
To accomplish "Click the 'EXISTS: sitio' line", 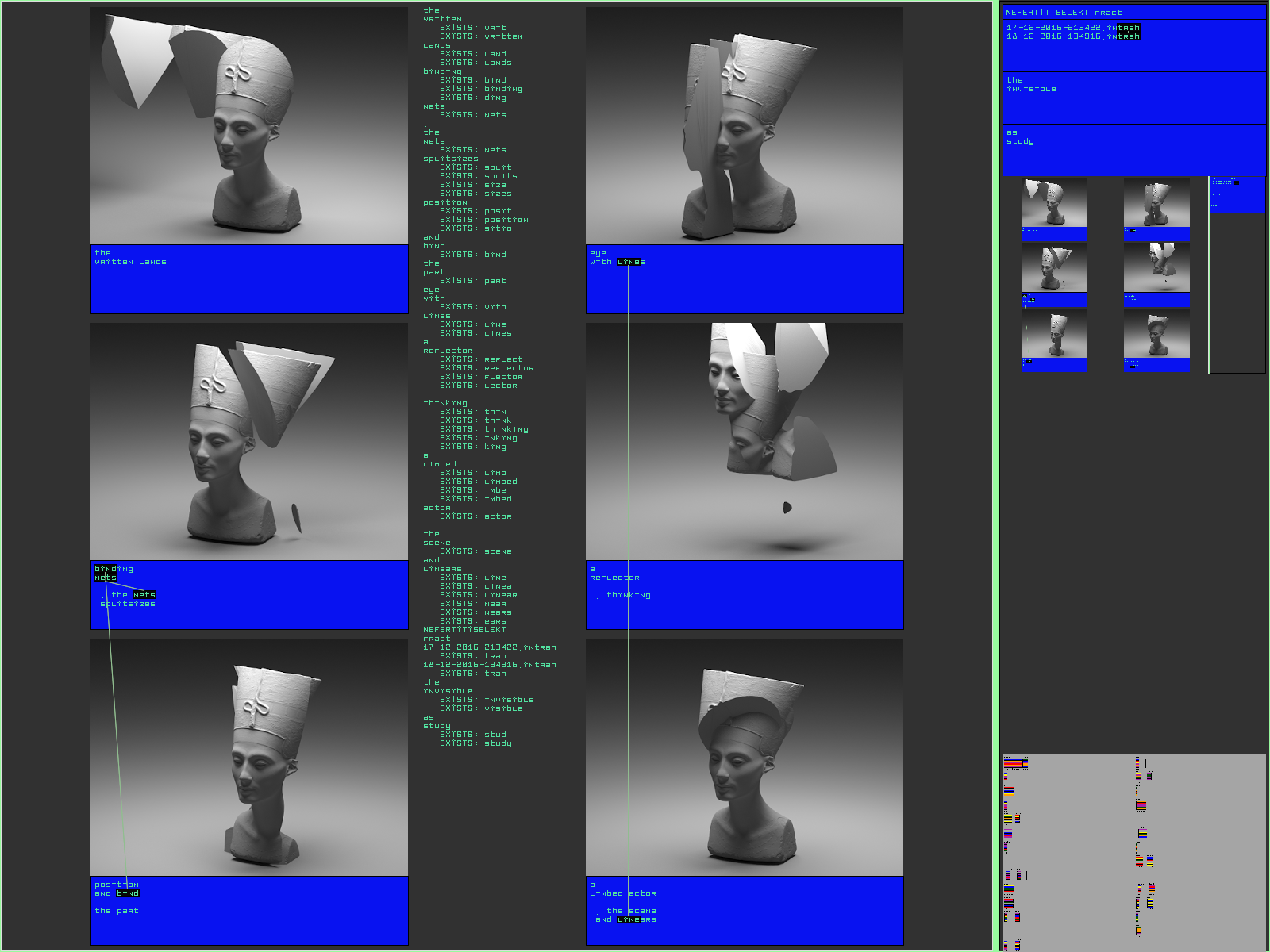I will coord(475,228).
